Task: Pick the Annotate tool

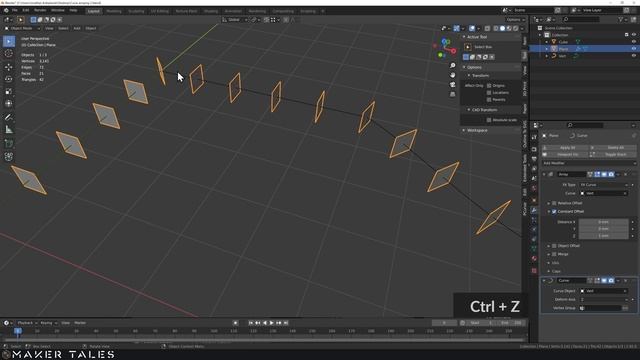Action: tap(9, 117)
